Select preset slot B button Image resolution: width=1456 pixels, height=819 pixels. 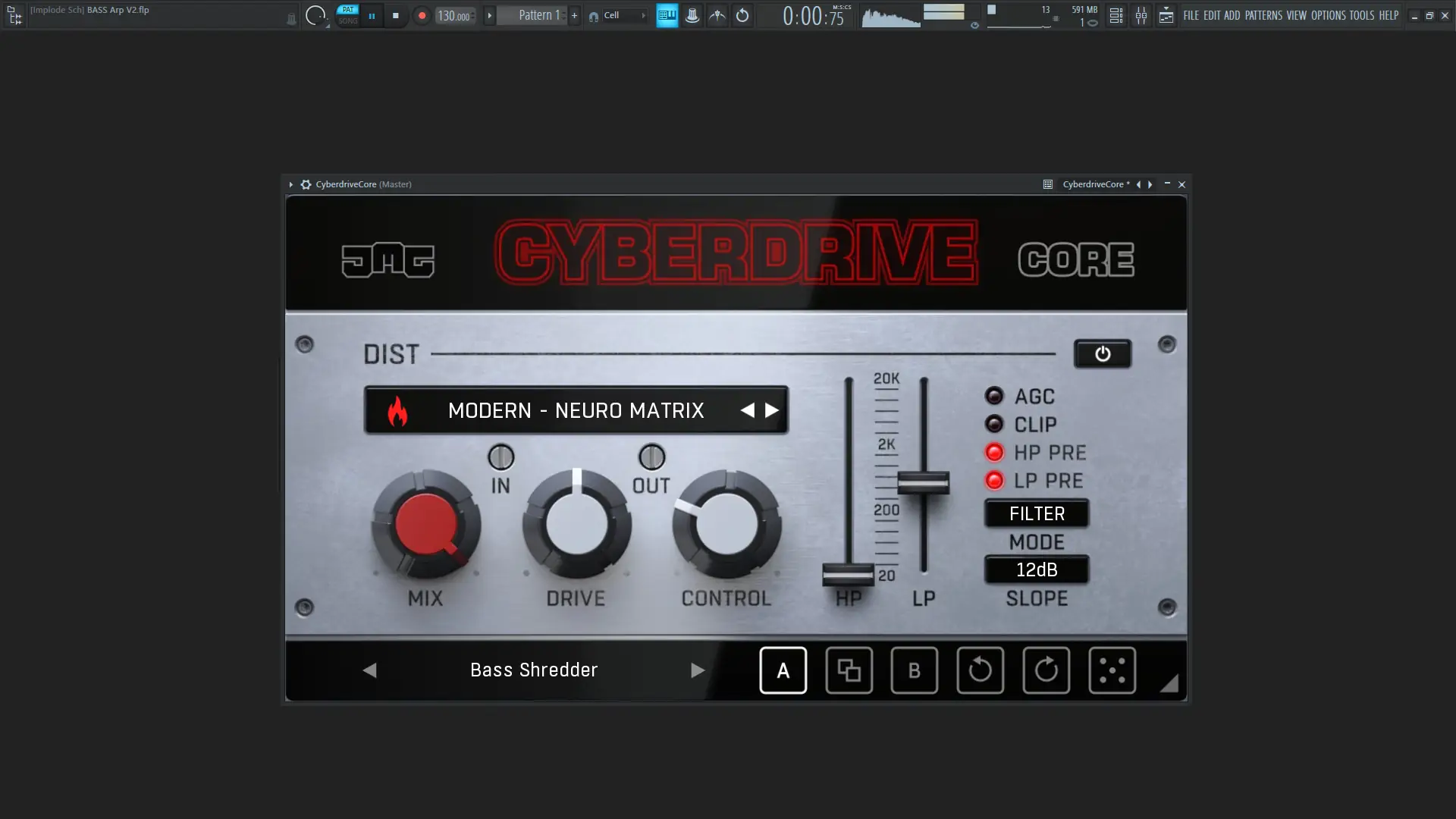tap(914, 670)
